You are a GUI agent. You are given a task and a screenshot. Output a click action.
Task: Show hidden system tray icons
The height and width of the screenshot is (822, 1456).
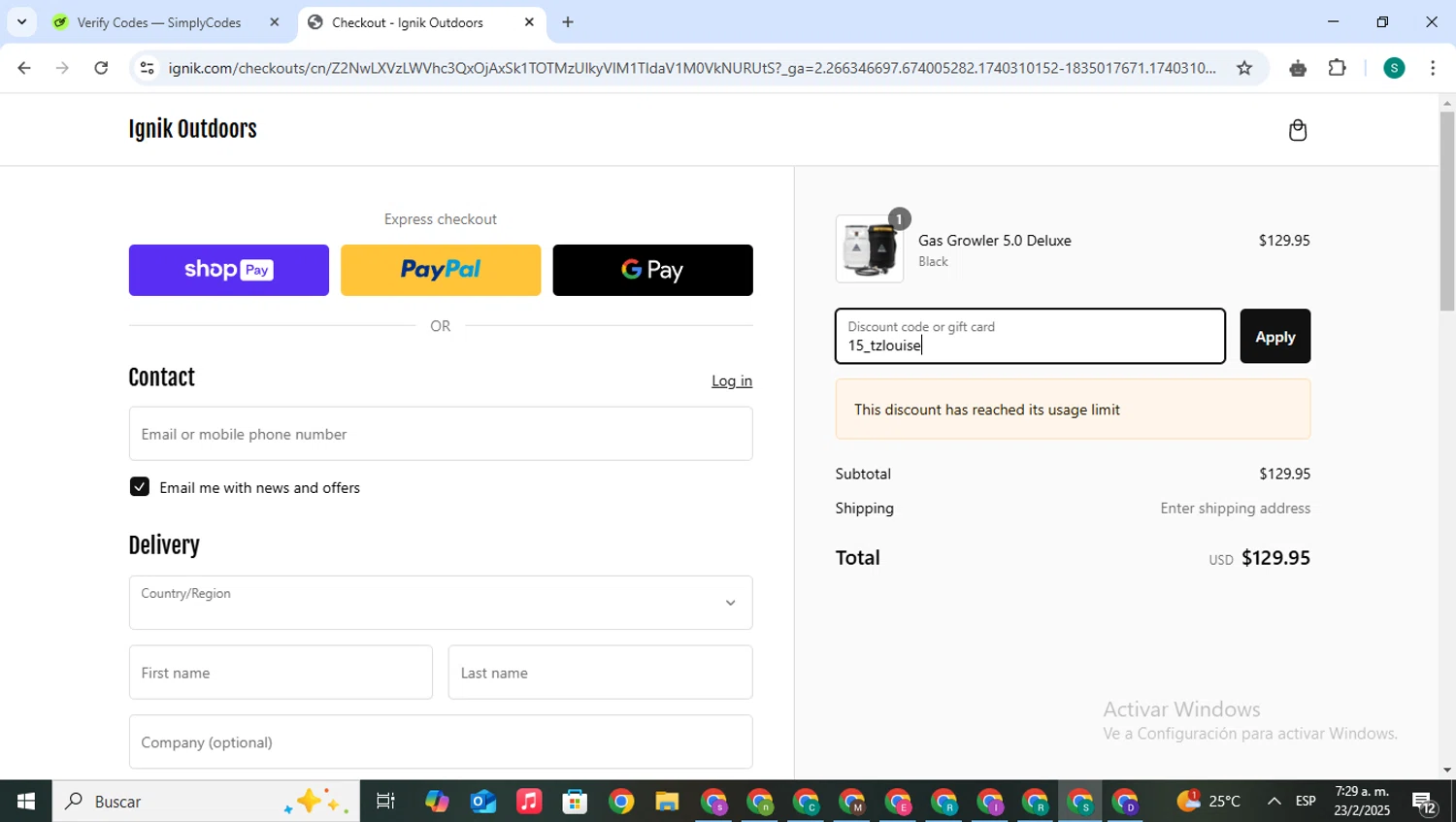1274,802
